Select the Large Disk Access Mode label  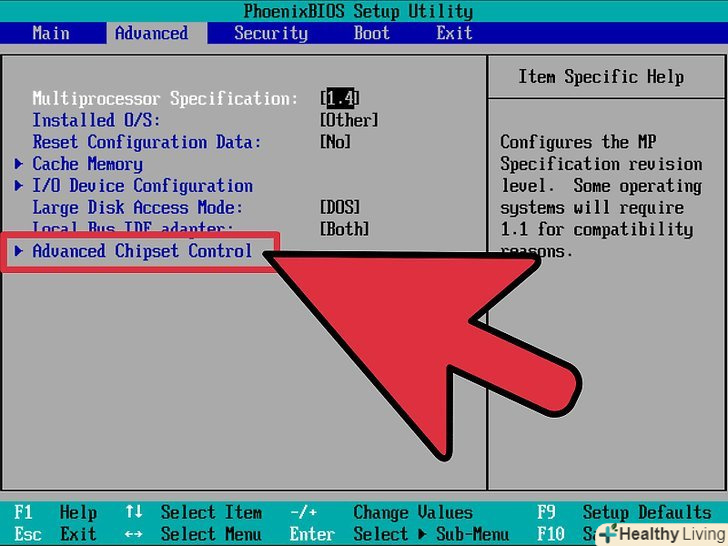click(x=137, y=208)
